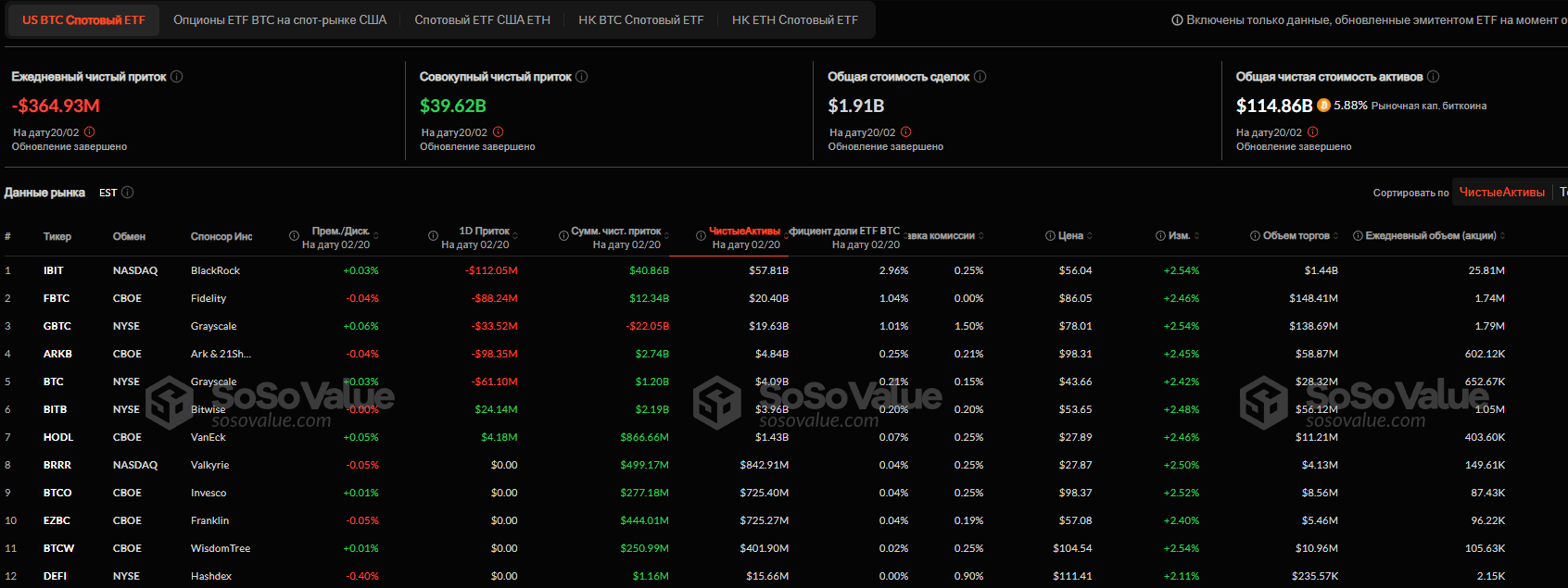This screenshot has height=588, width=1568.
Task: Click EZBC ticker in row 10
Action: pyautogui.click(x=57, y=520)
